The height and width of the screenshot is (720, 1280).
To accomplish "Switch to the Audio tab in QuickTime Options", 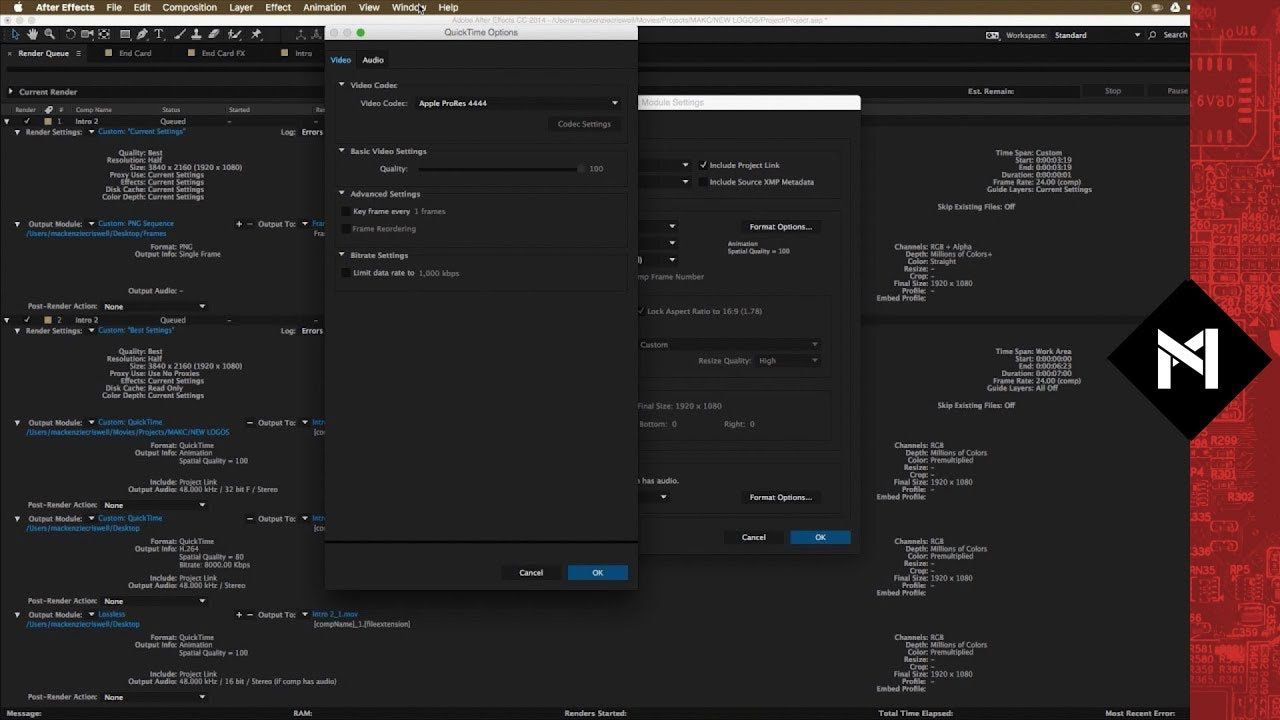I will tap(372, 60).
